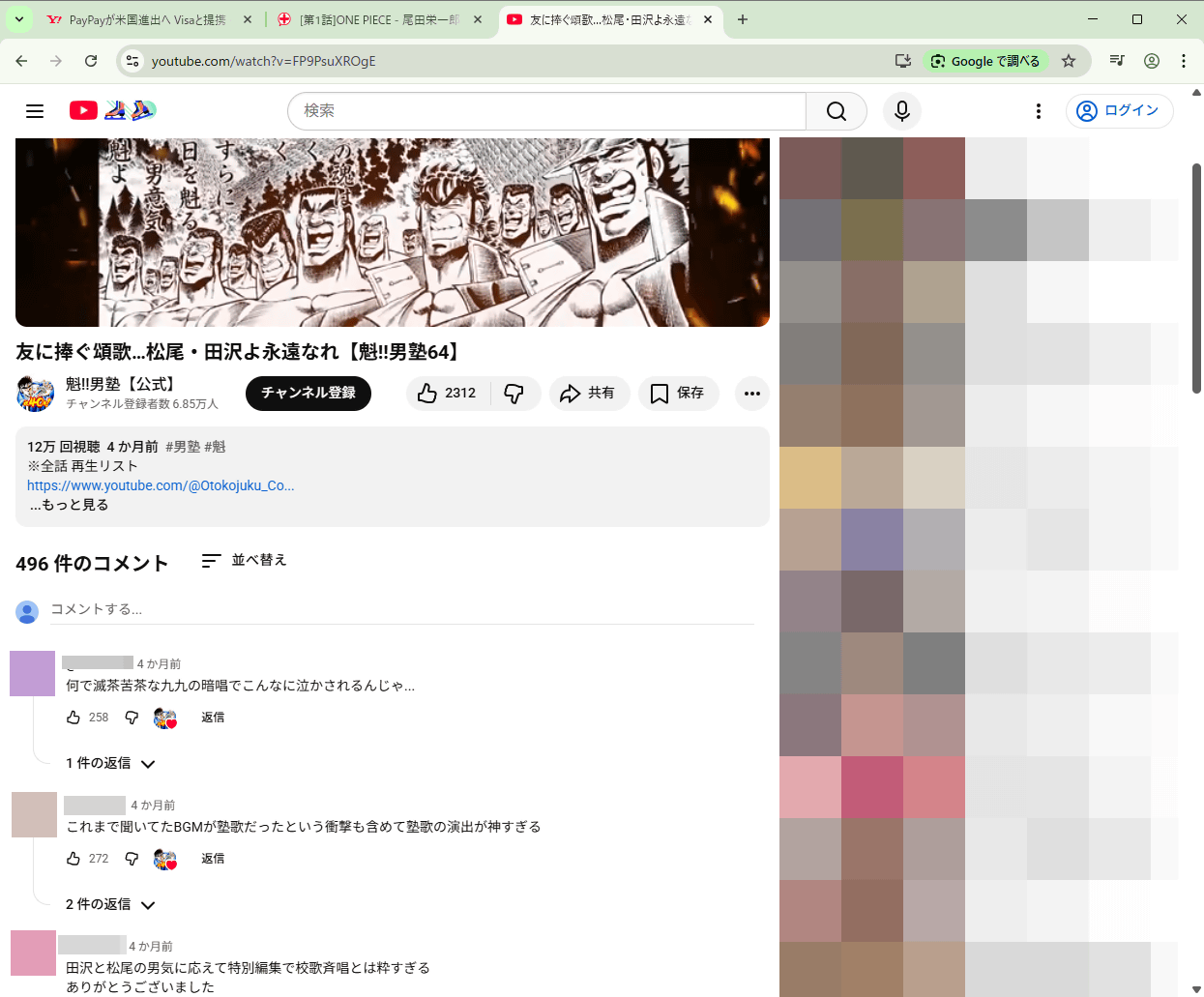The image size is (1204, 997).
Task: Open the YouTube hamburger guide menu
Action: [x=35, y=111]
